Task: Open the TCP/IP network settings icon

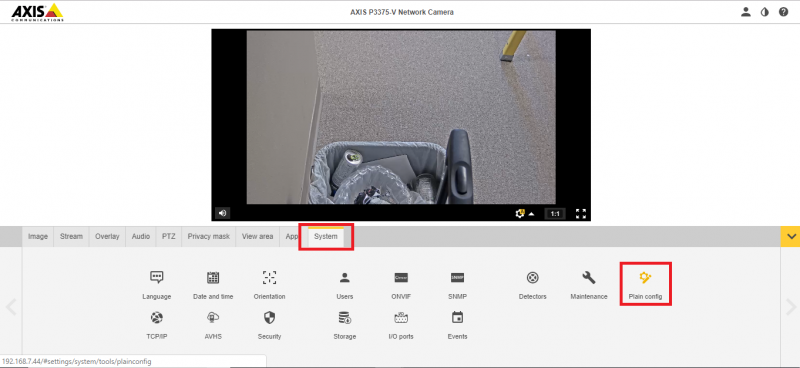Action: [x=157, y=318]
